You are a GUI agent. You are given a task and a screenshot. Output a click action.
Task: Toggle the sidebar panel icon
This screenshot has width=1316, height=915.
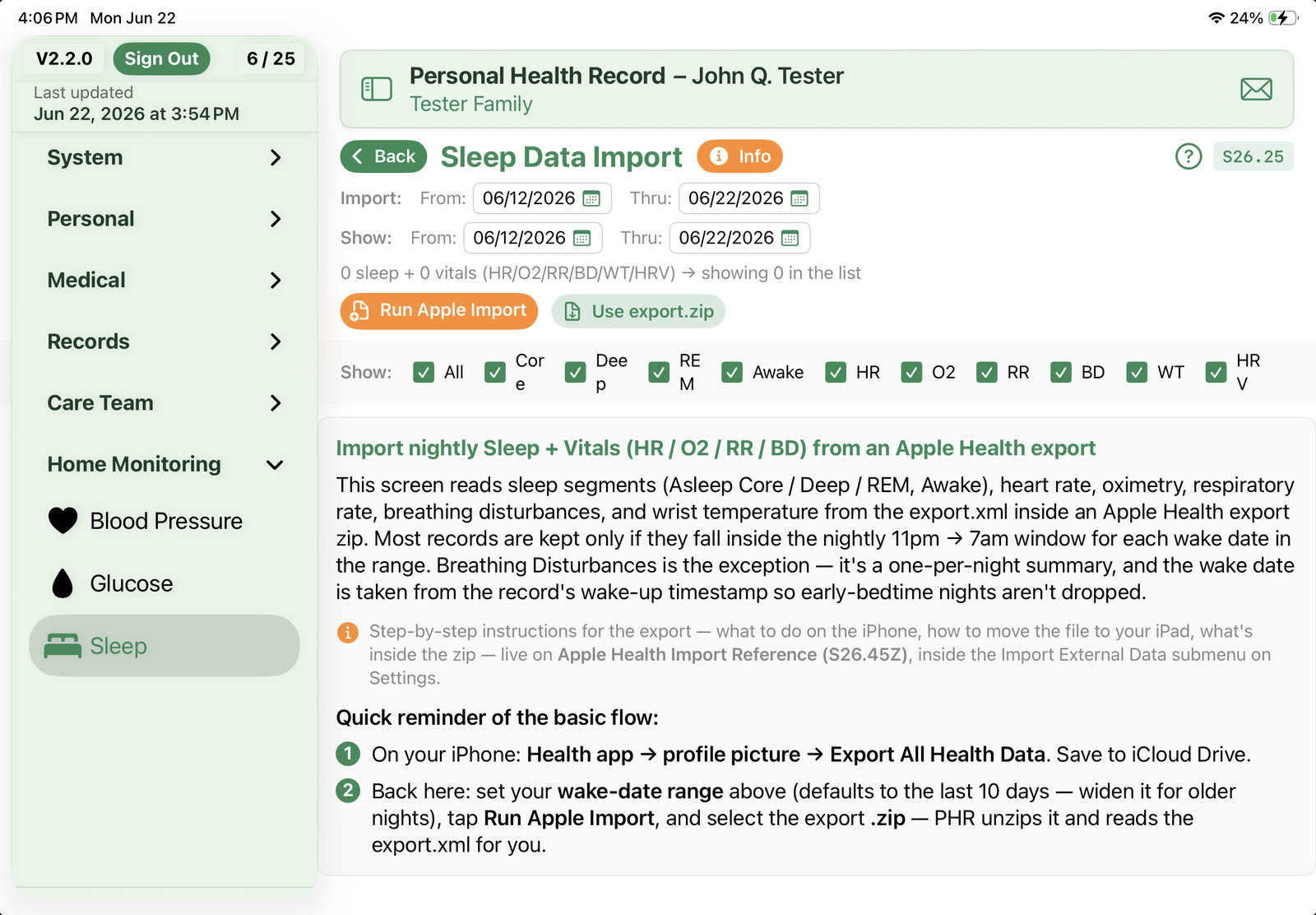(x=377, y=89)
